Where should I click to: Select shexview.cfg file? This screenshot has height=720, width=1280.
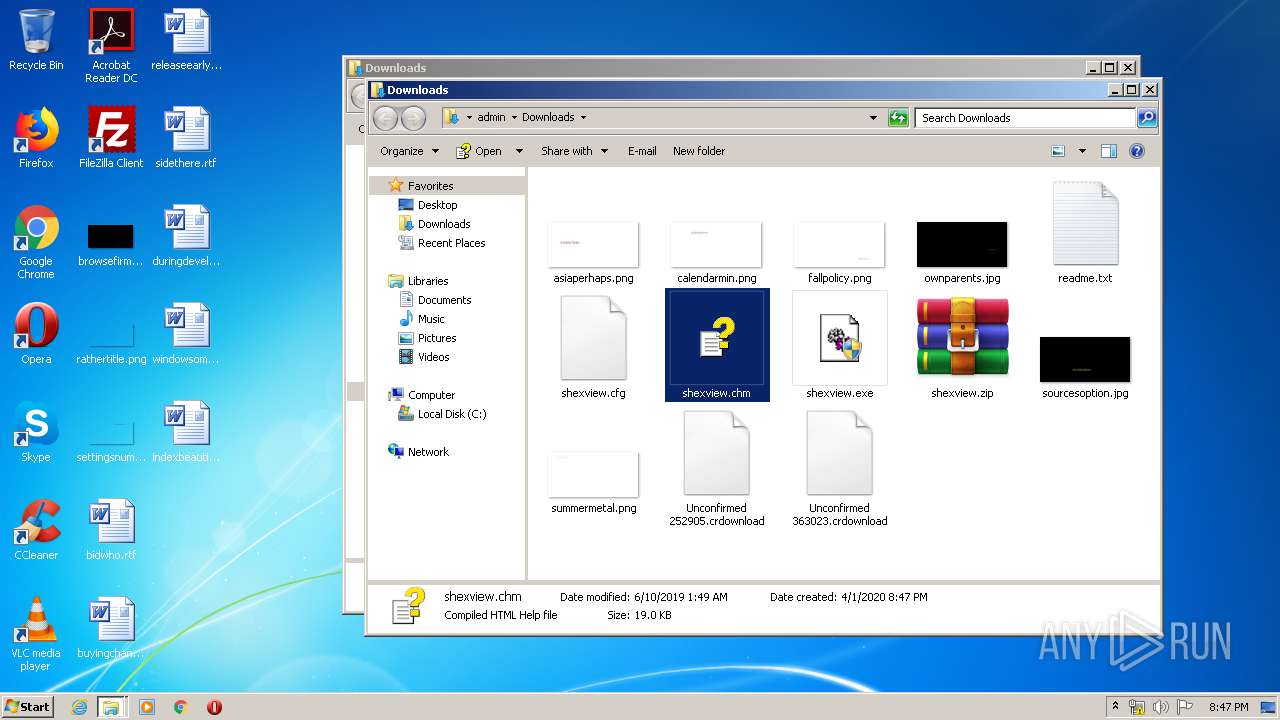(593, 346)
